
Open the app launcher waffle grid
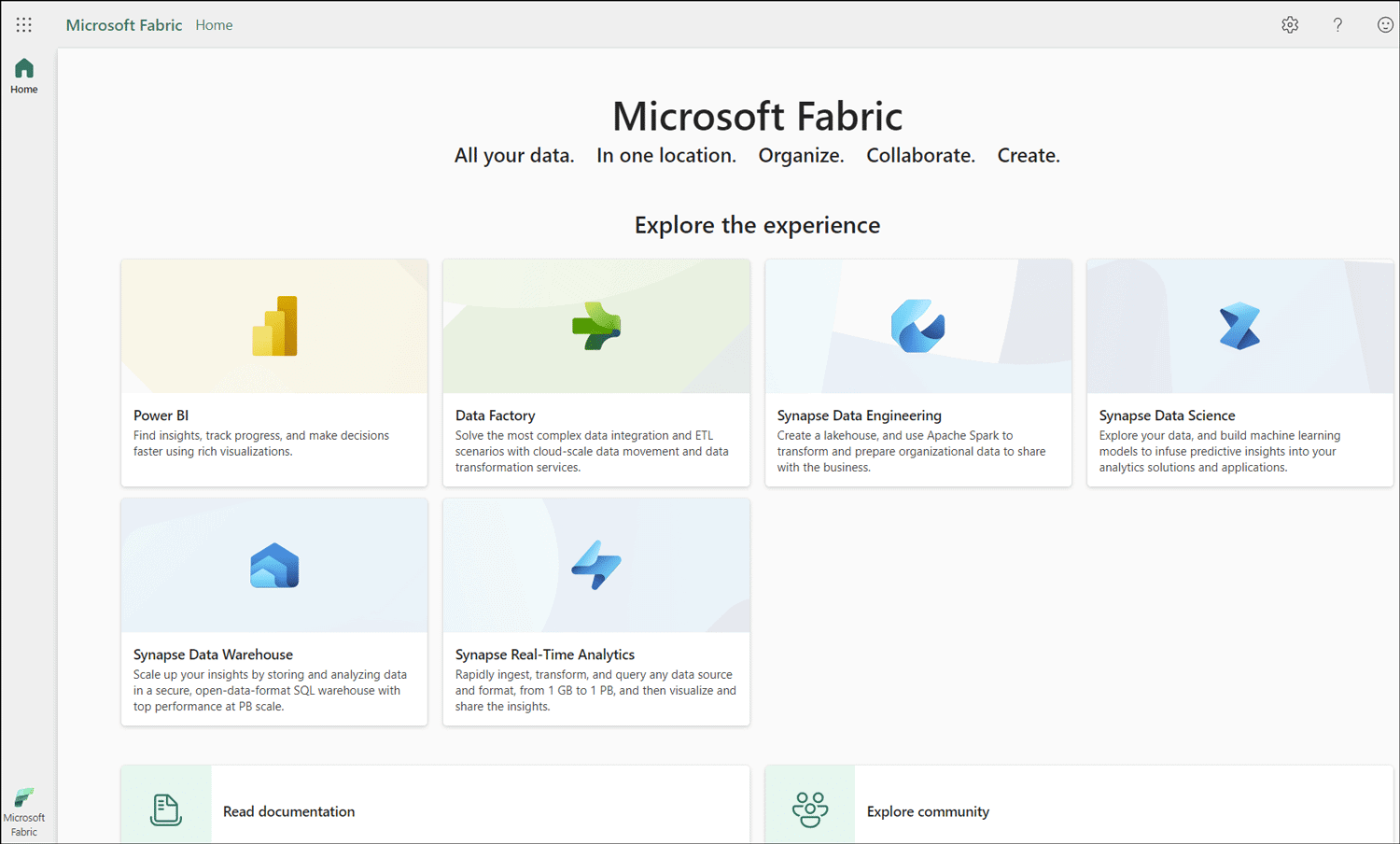pyautogui.click(x=24, y=25)
